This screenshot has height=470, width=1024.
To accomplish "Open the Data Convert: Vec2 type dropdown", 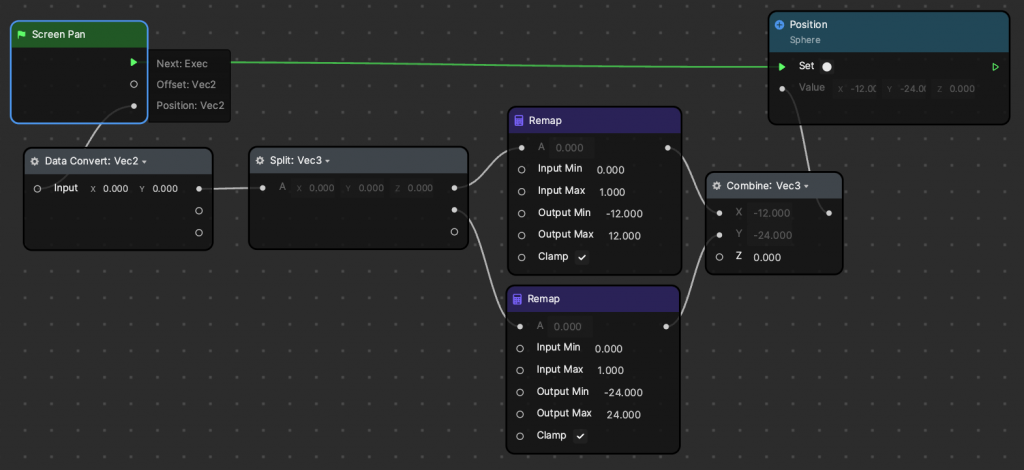I will [144, 161].
